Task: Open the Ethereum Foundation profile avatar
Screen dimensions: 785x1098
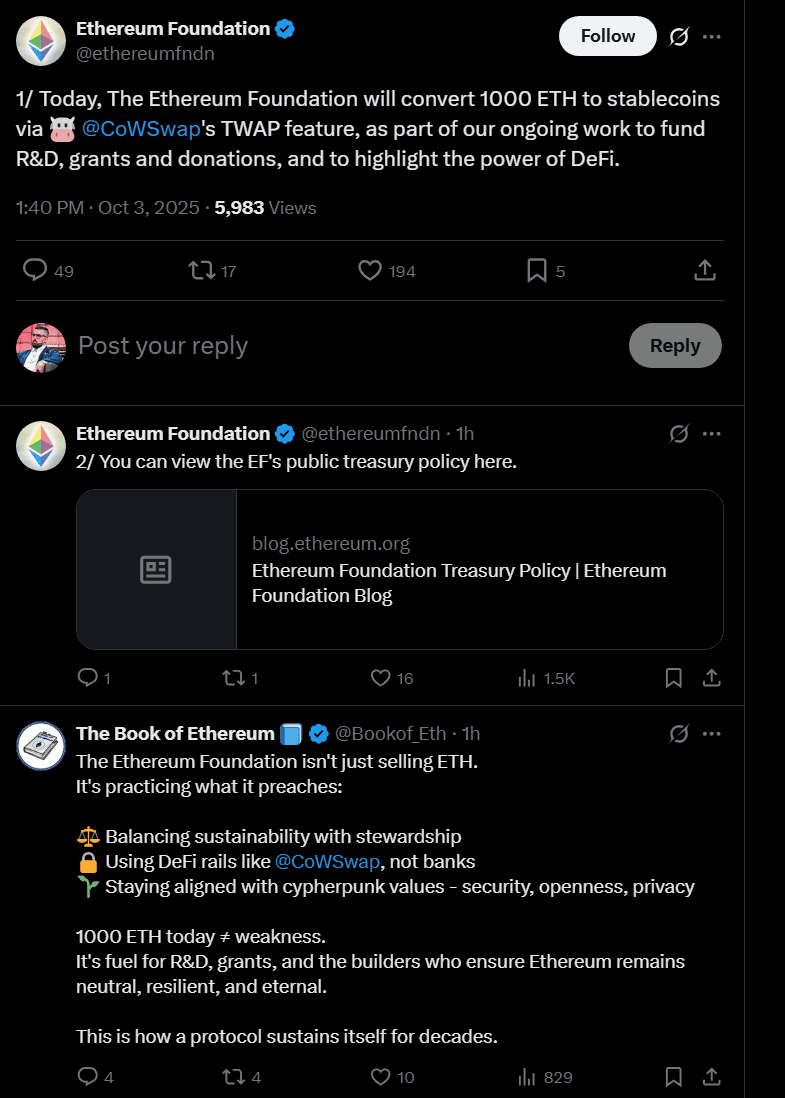Action: click(40, 40)
